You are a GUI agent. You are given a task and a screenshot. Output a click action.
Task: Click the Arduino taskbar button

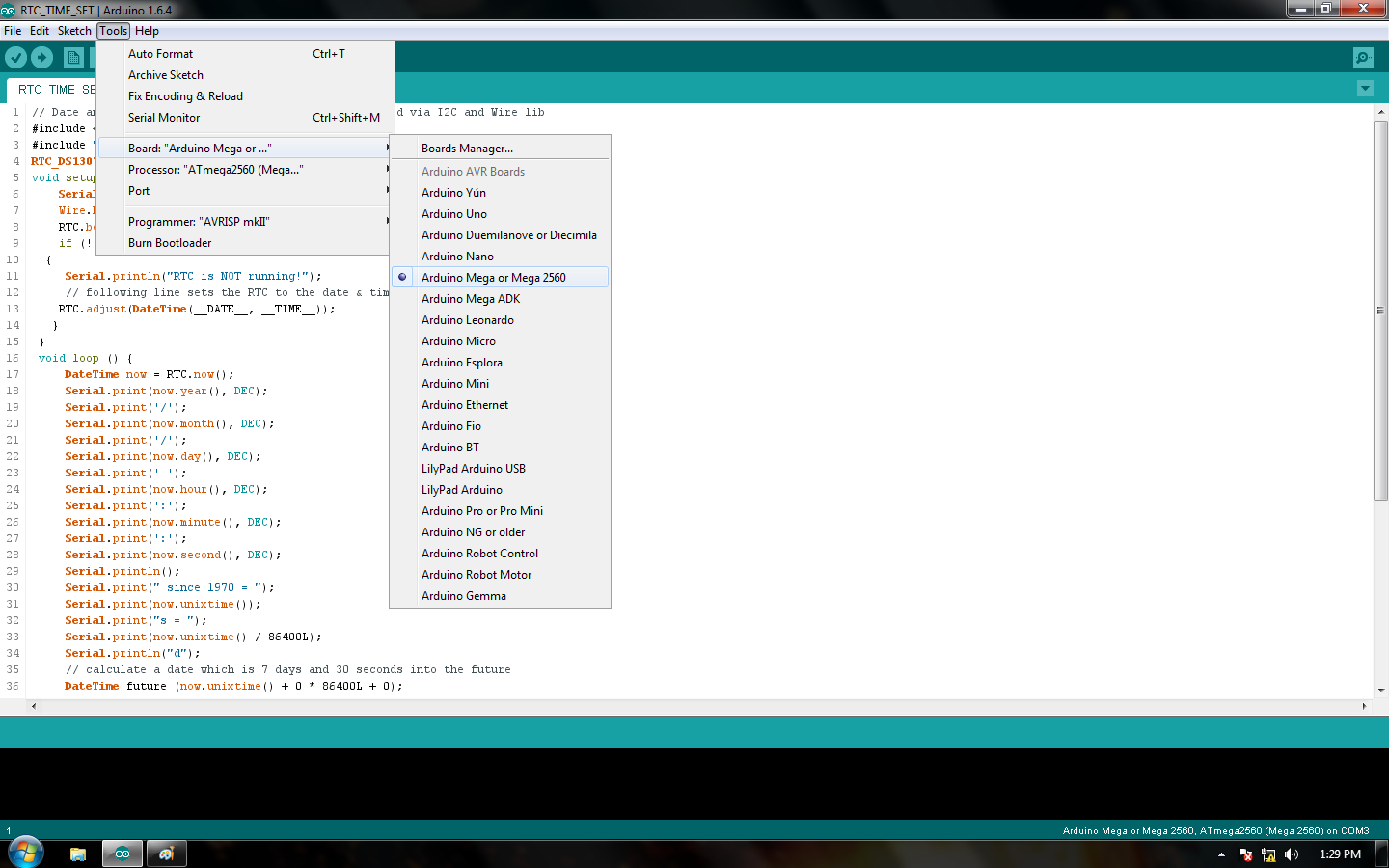tap(123, 854)
